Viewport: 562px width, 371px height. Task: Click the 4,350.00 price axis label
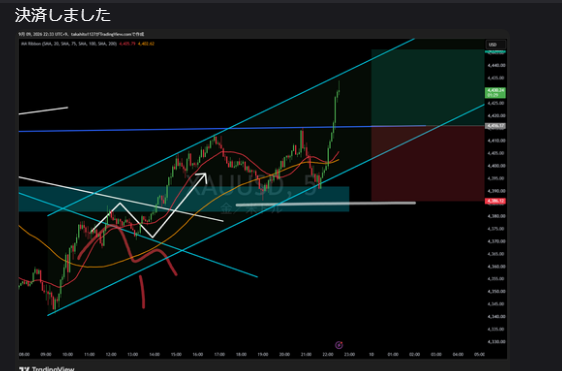pyautogui.click(x=496, y=291)
